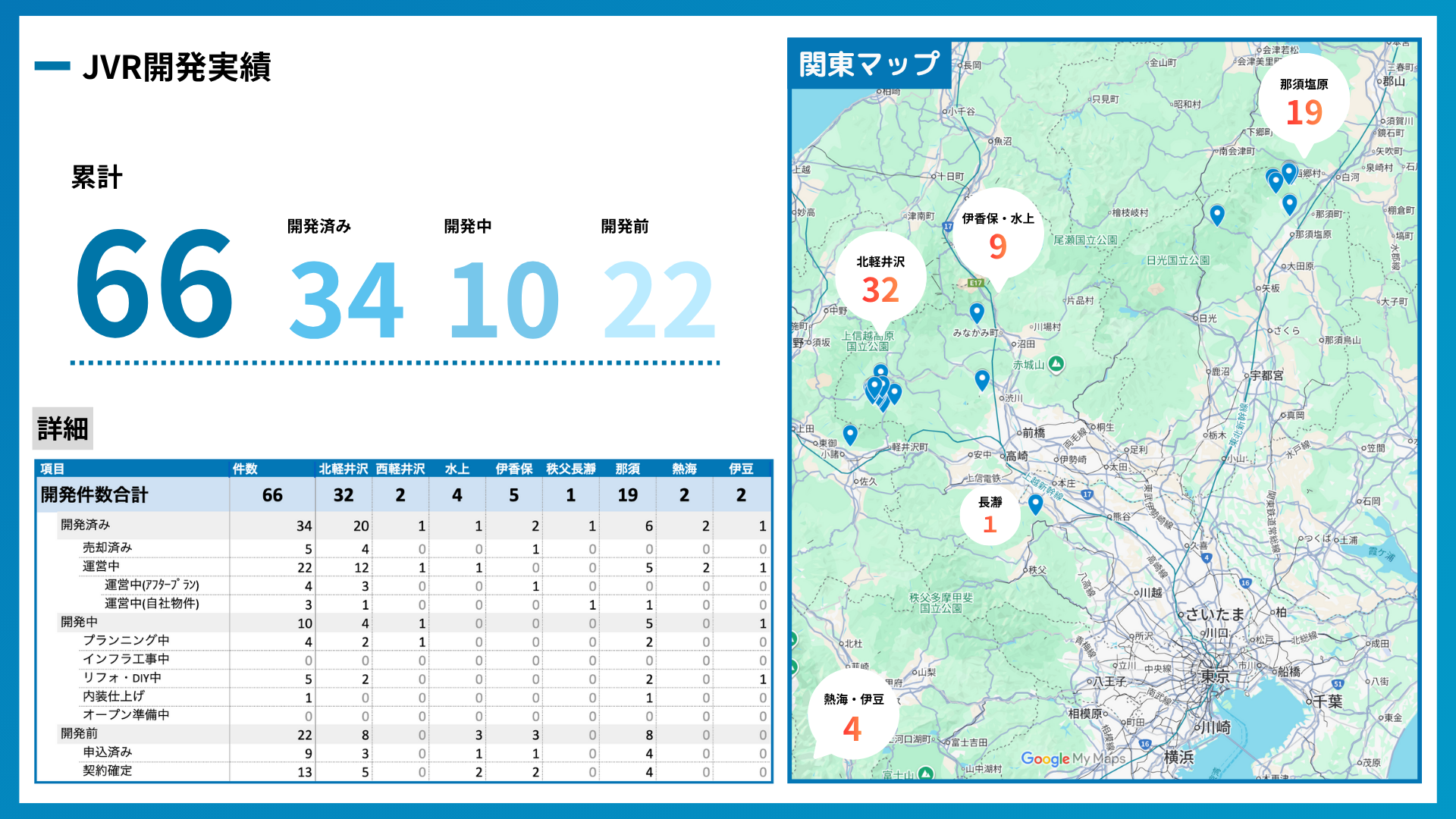Click the 富士山 green mountain marker

[924, 773]
